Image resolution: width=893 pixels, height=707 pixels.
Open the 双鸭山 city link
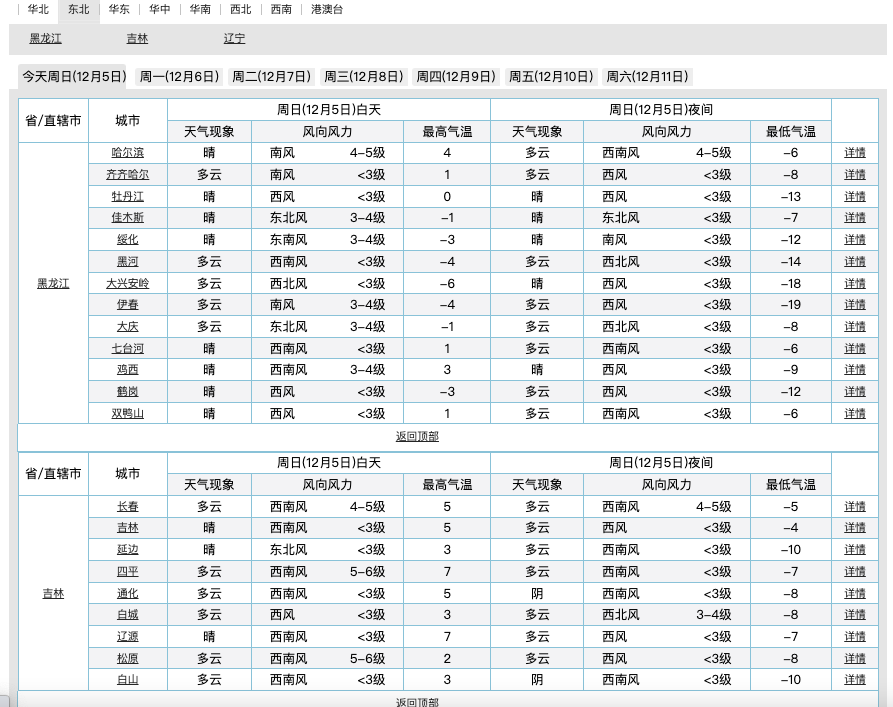tap(128, 414)
